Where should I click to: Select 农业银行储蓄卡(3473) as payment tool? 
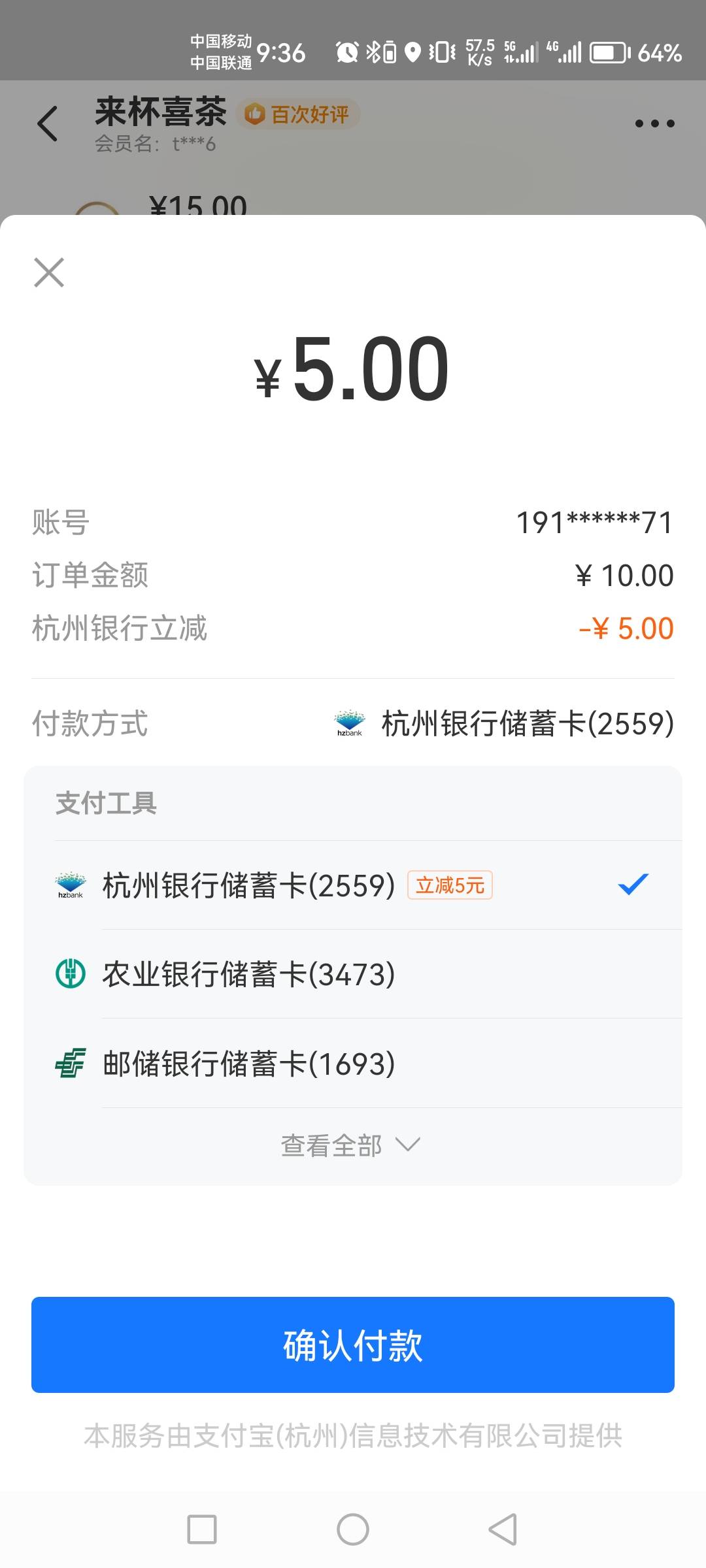click(x=248, y=974)
